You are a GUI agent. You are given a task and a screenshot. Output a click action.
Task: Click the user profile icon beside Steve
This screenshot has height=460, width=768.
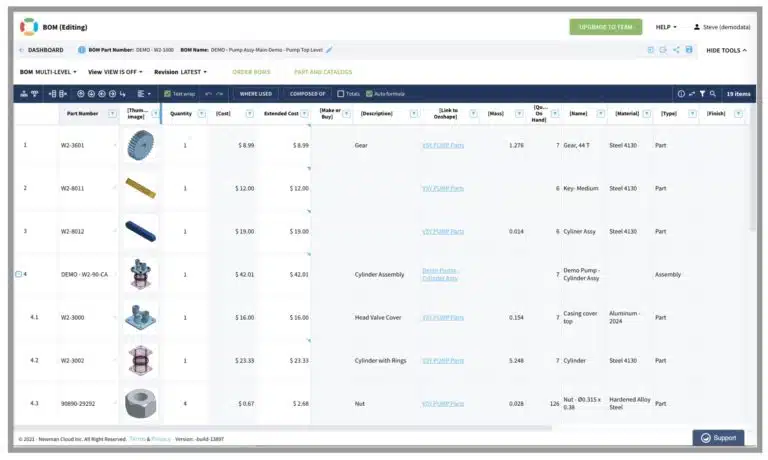[x=696, y=27]
